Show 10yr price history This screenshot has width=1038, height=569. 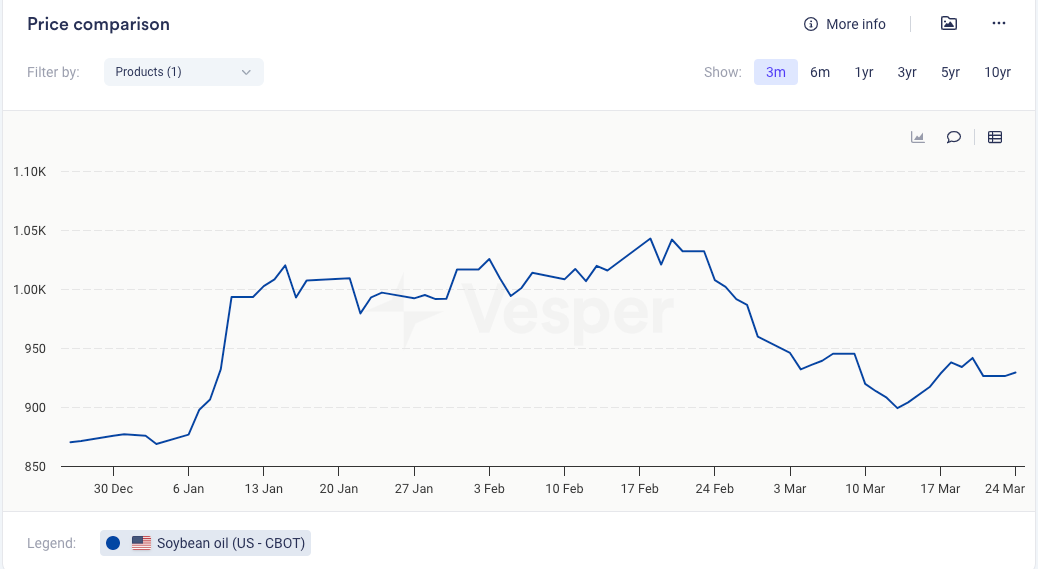tap(997, 72)
